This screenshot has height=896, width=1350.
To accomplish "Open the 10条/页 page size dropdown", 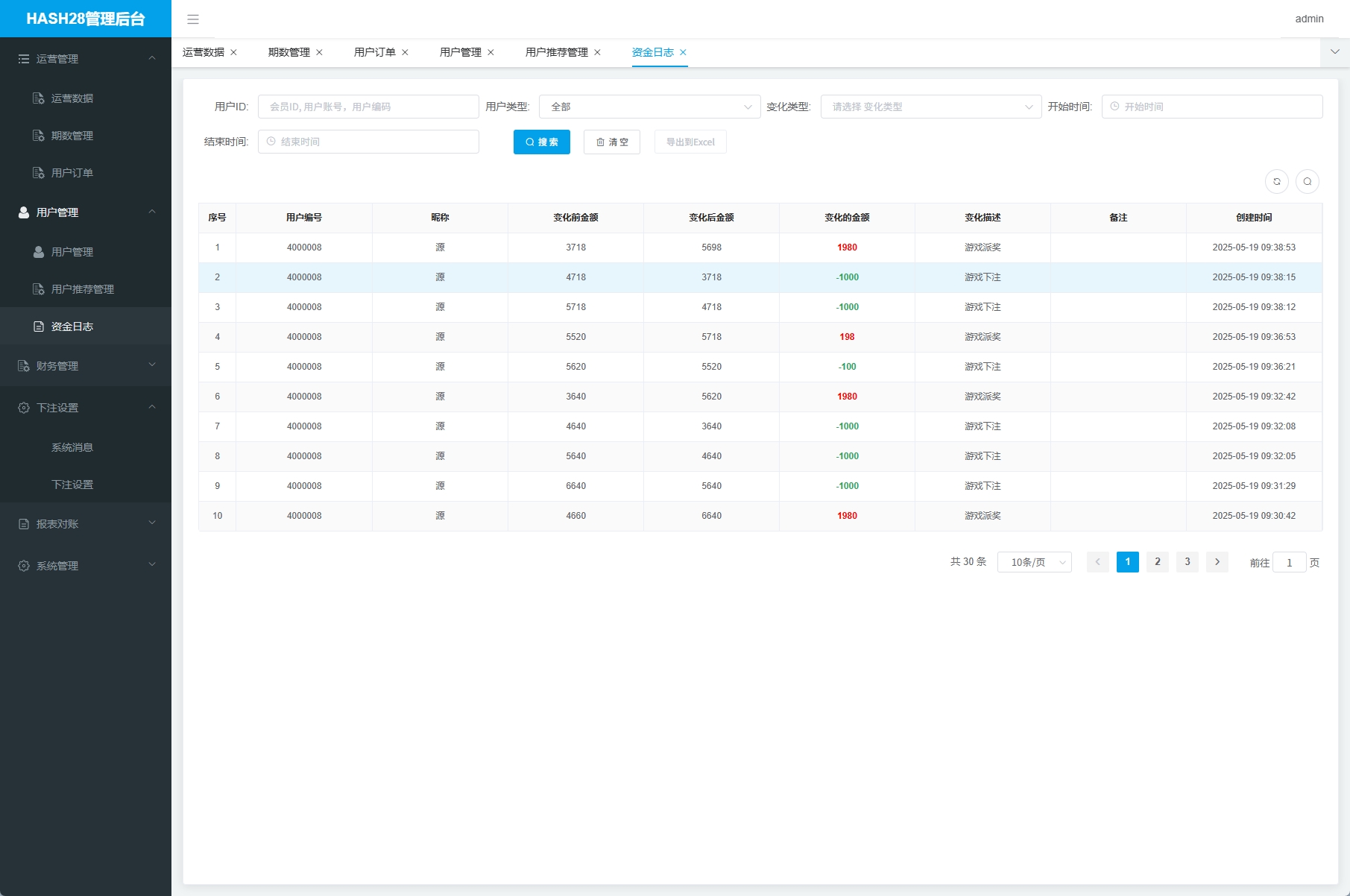I will pos(1034,562).
